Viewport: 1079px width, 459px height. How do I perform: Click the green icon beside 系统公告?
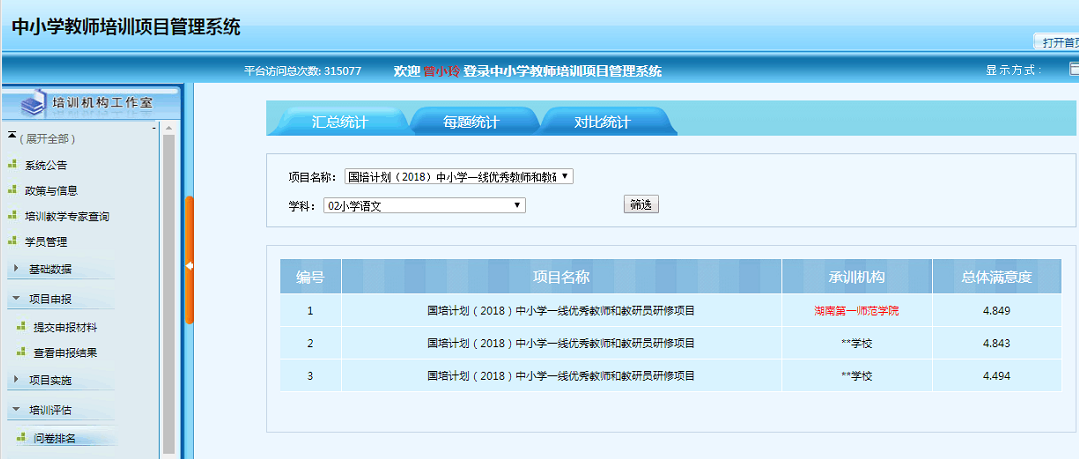coord(13,165)
